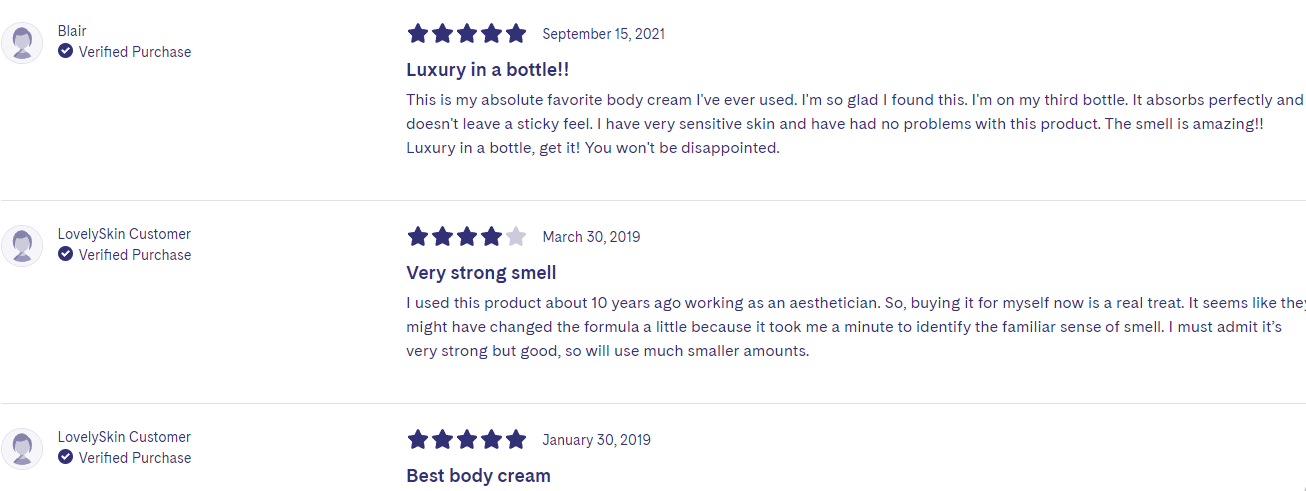Open the 'Luxury in a bottle!!' review title
This screenshot has width=1306, height=491.
488,70
